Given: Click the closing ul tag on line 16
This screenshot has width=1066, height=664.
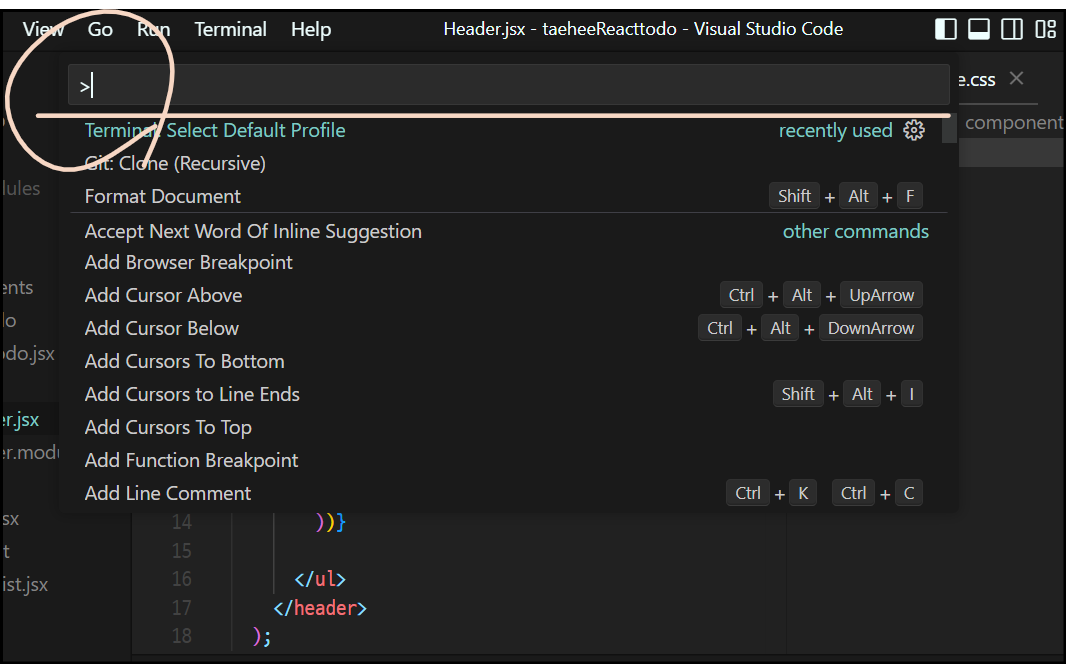Looking at the screenshot, I should tap(320, 579).
